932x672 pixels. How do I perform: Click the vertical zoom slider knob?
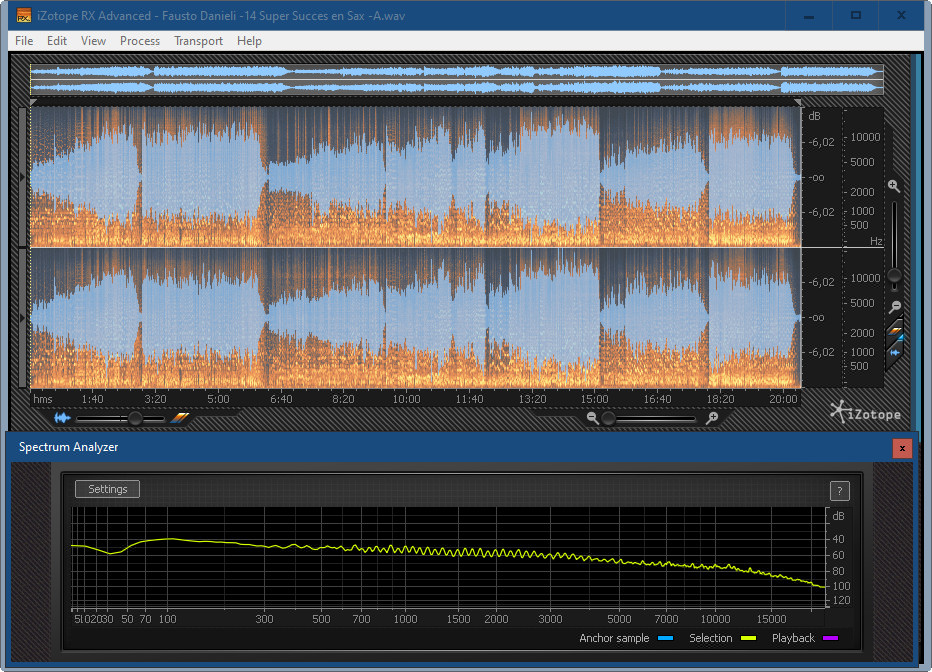point(894,275)
